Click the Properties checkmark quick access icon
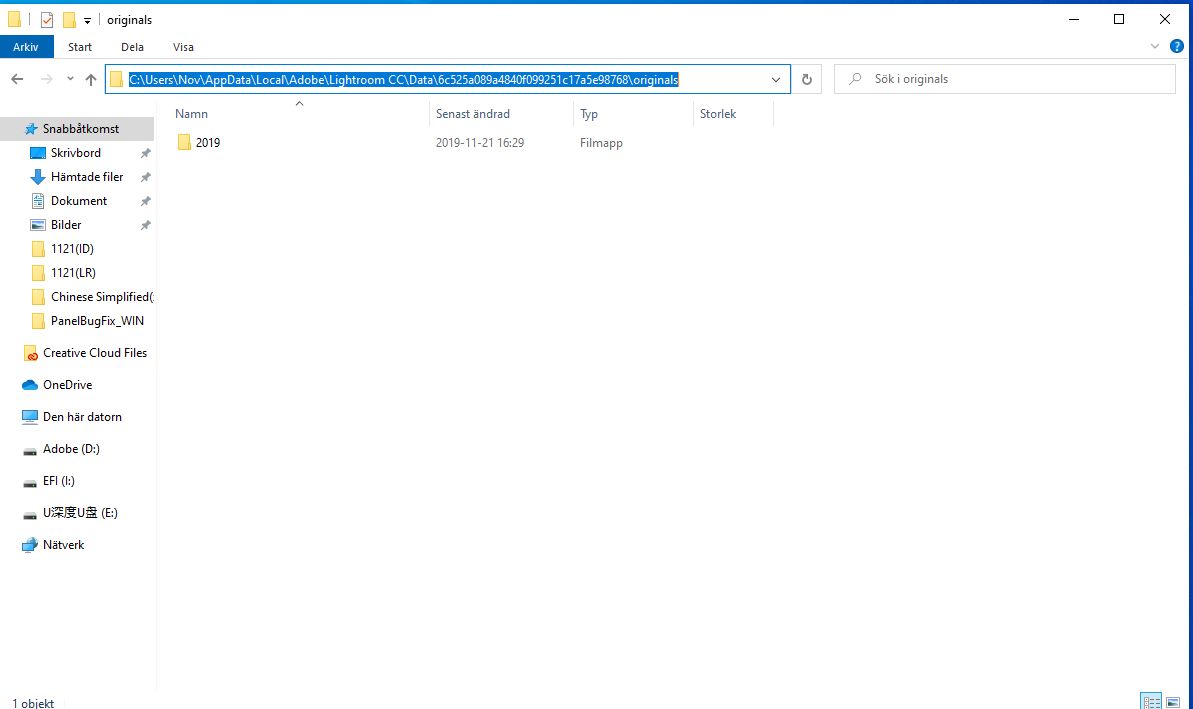1193x709 pixels. coord(47,20)
